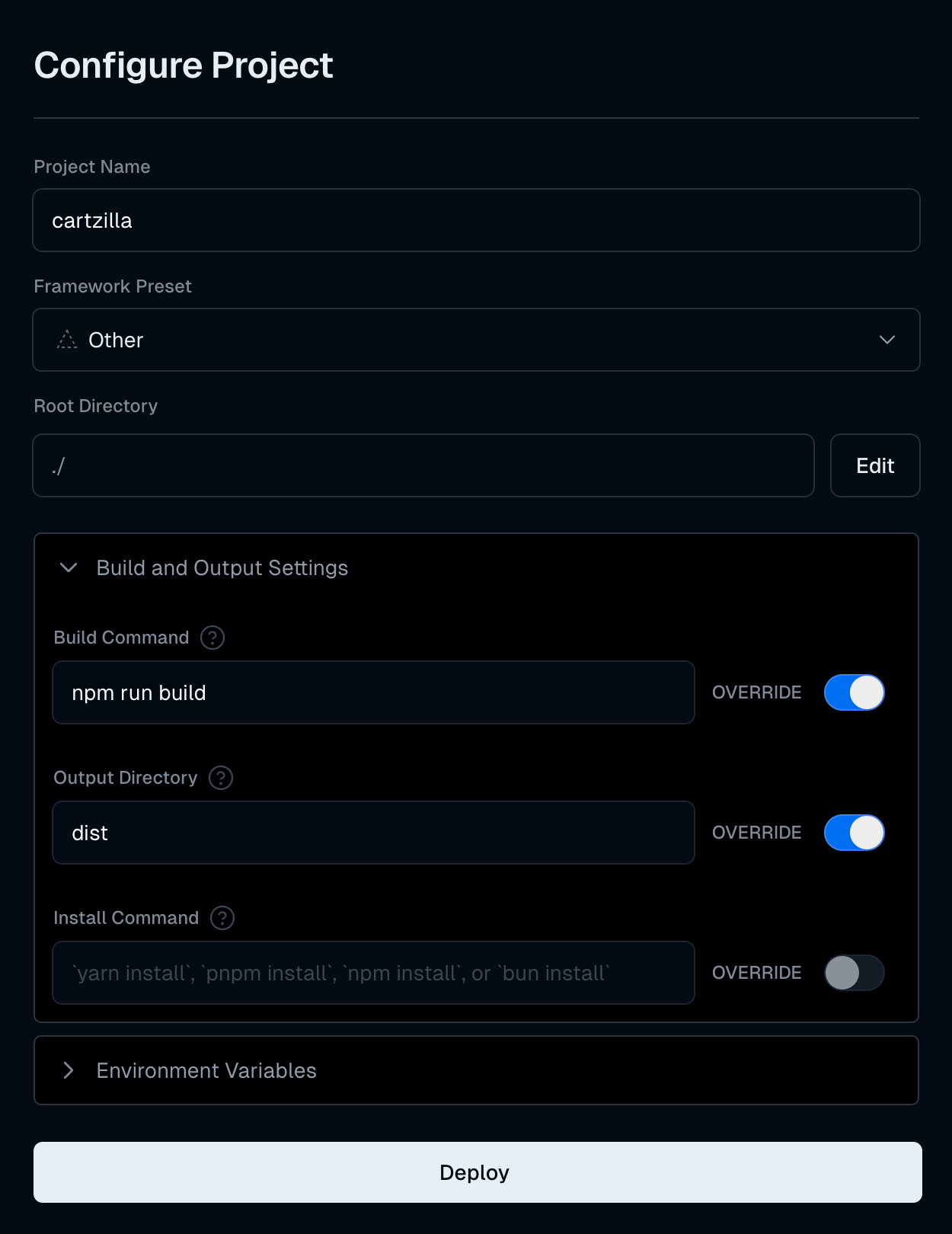Click the Output Directory field showing dist
The width and height of the screenshot is (952, 1234).
(x=373, y=833)
